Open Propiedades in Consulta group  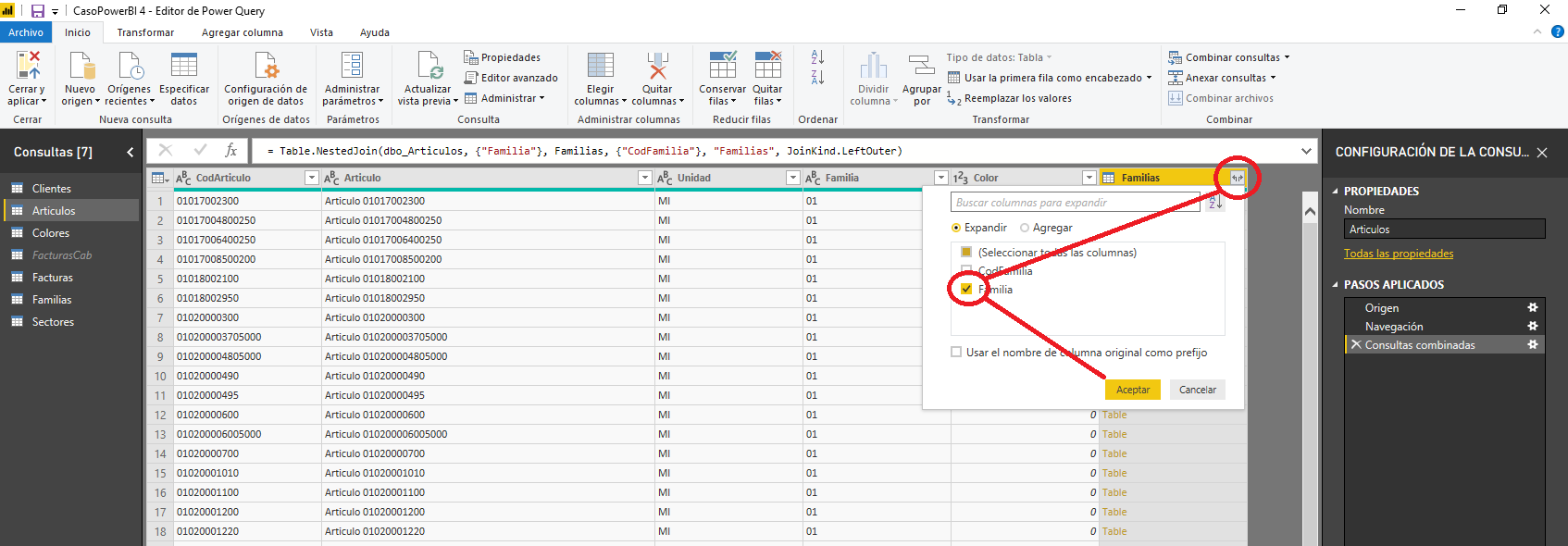point(503,57)
